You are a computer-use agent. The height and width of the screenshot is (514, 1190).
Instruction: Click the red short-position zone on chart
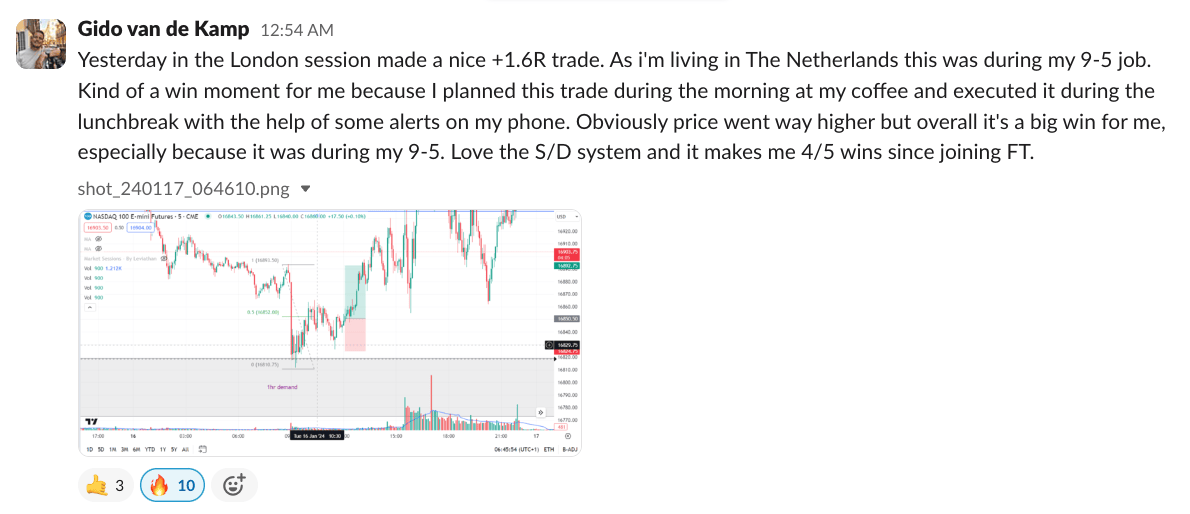click(x=354, y=334)
